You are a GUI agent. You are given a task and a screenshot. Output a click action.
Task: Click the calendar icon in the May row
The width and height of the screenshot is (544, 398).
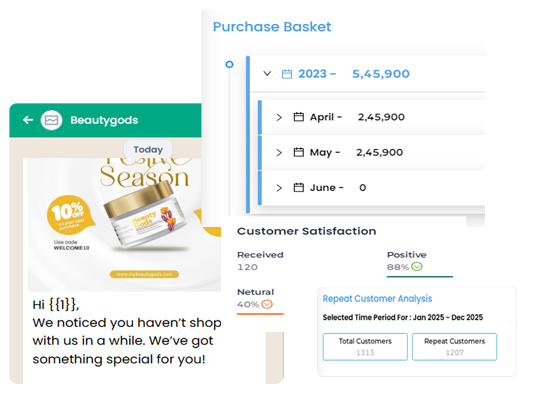(298, 152)
